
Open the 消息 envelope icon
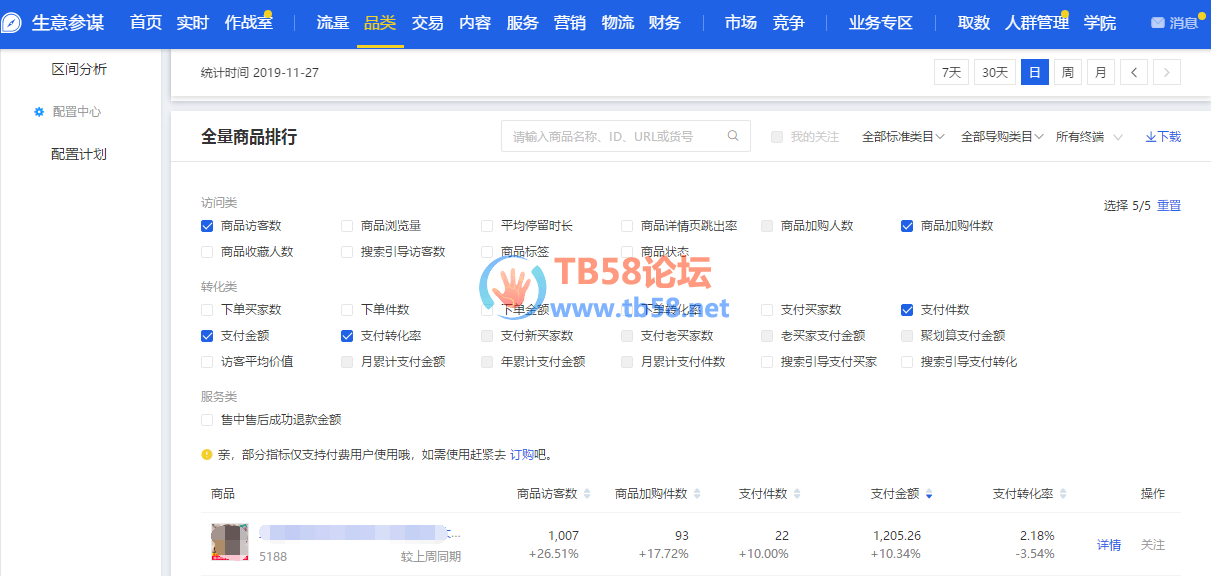pos(1158,23)
